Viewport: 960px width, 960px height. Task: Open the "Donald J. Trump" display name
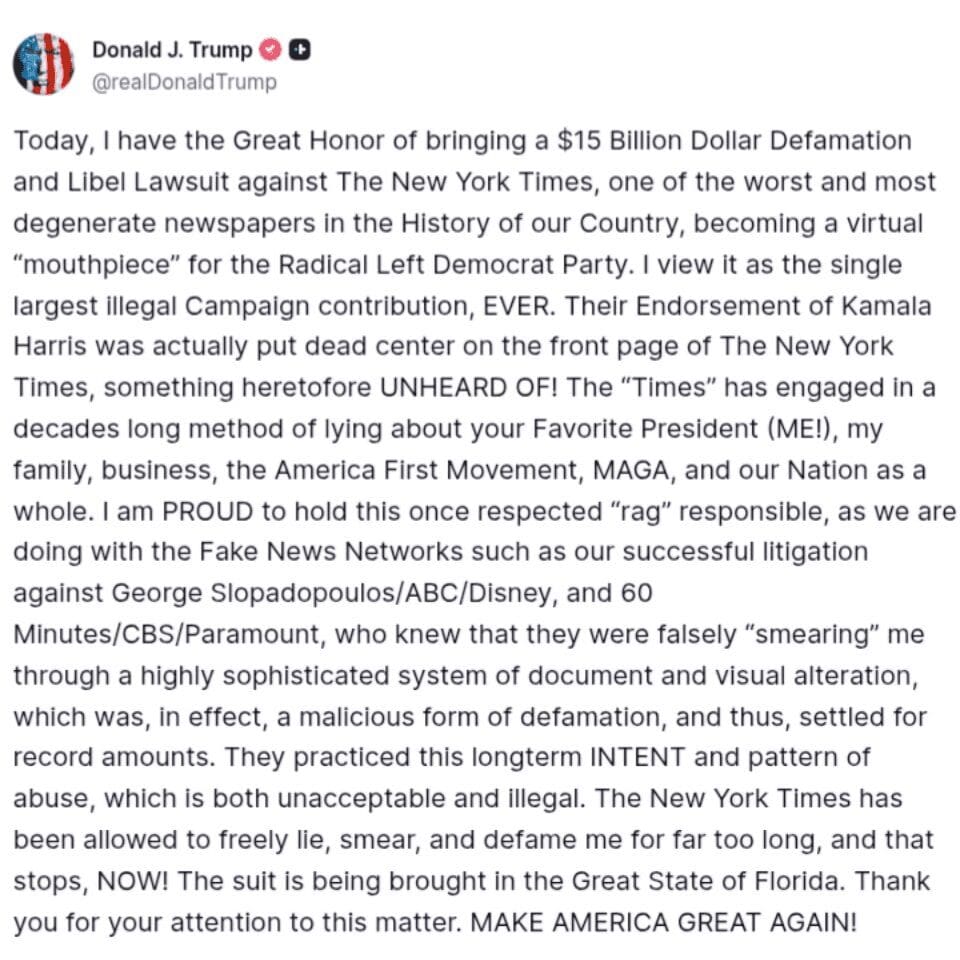[172, 50]
